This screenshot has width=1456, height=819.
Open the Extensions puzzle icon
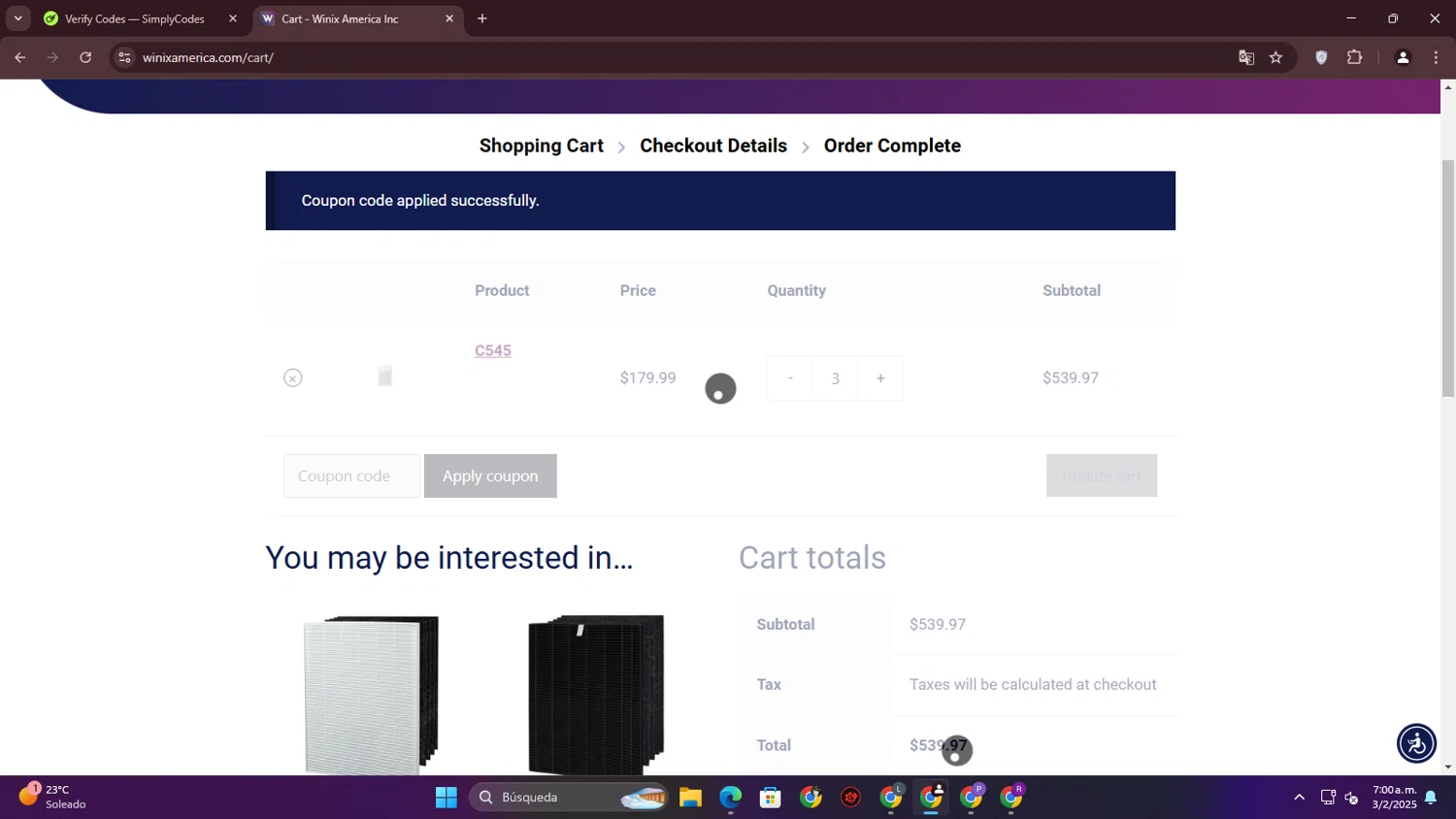point(1355,57)
